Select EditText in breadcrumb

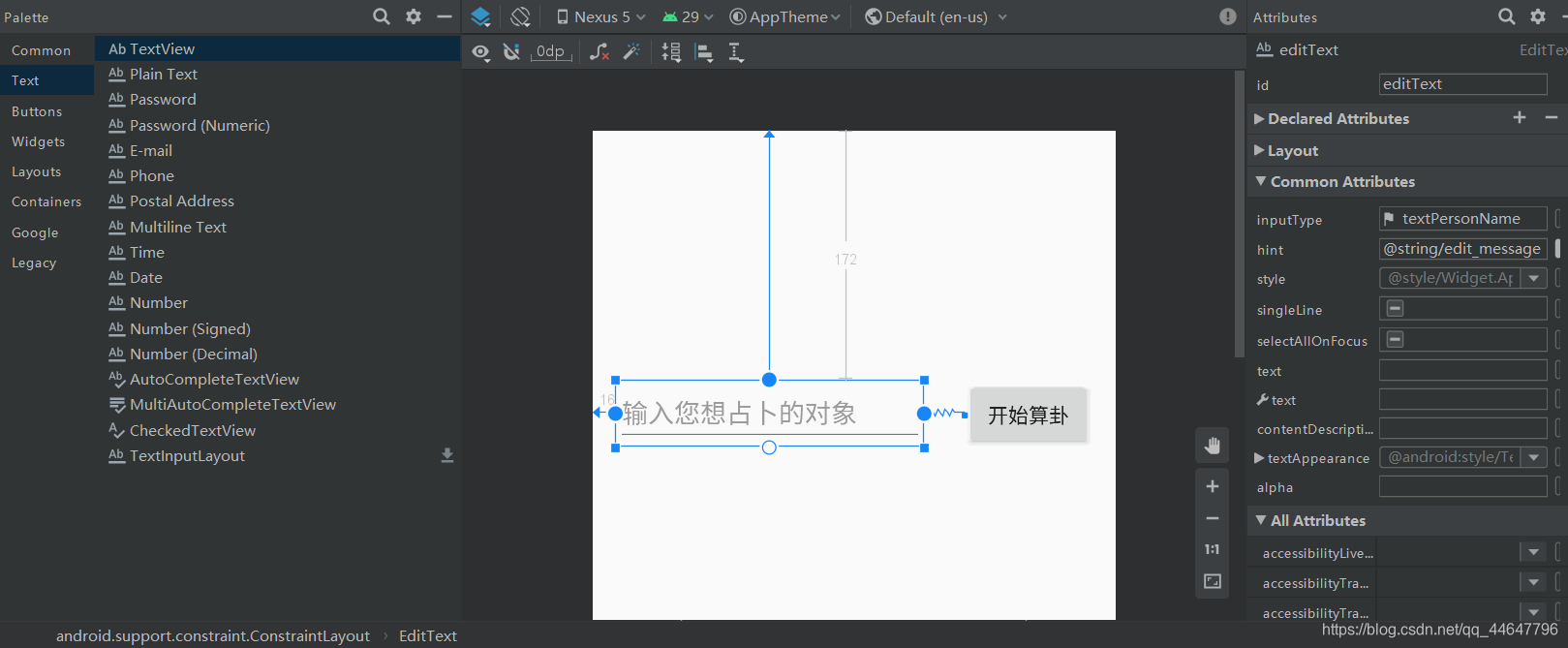tap(427, 635)
